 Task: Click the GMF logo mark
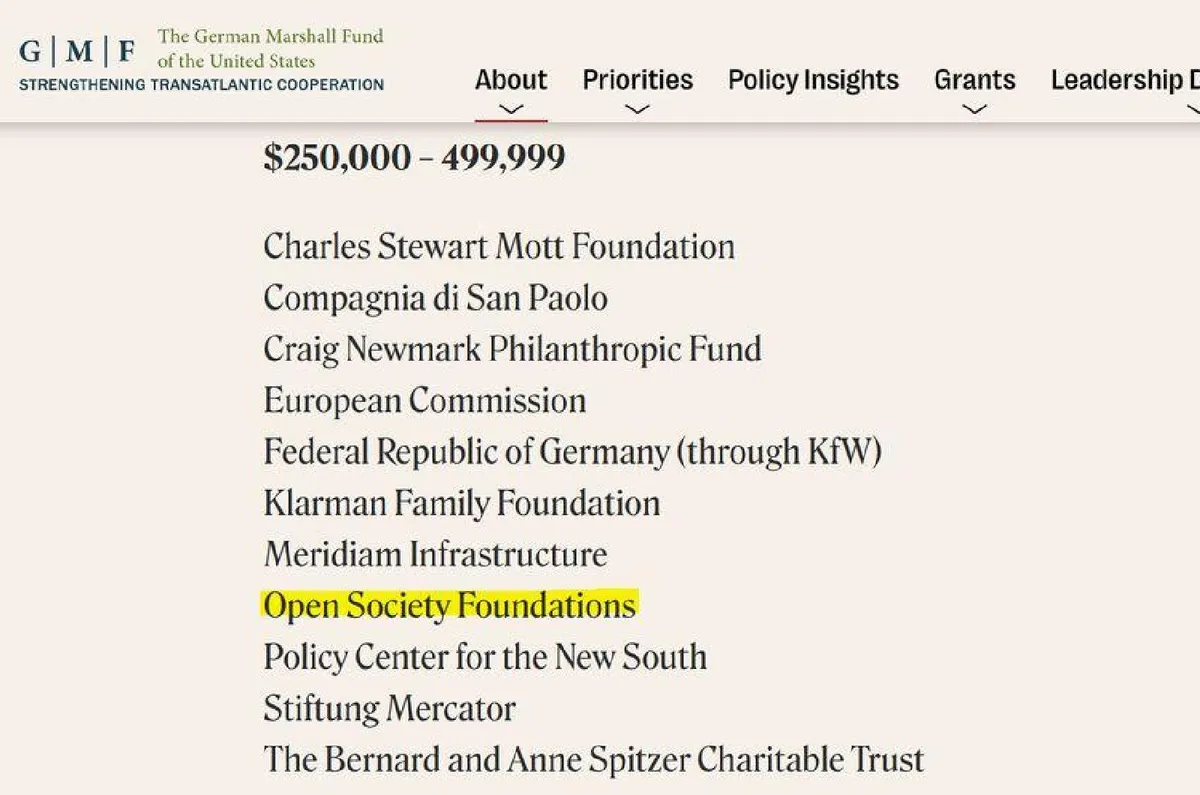point(78,50)
